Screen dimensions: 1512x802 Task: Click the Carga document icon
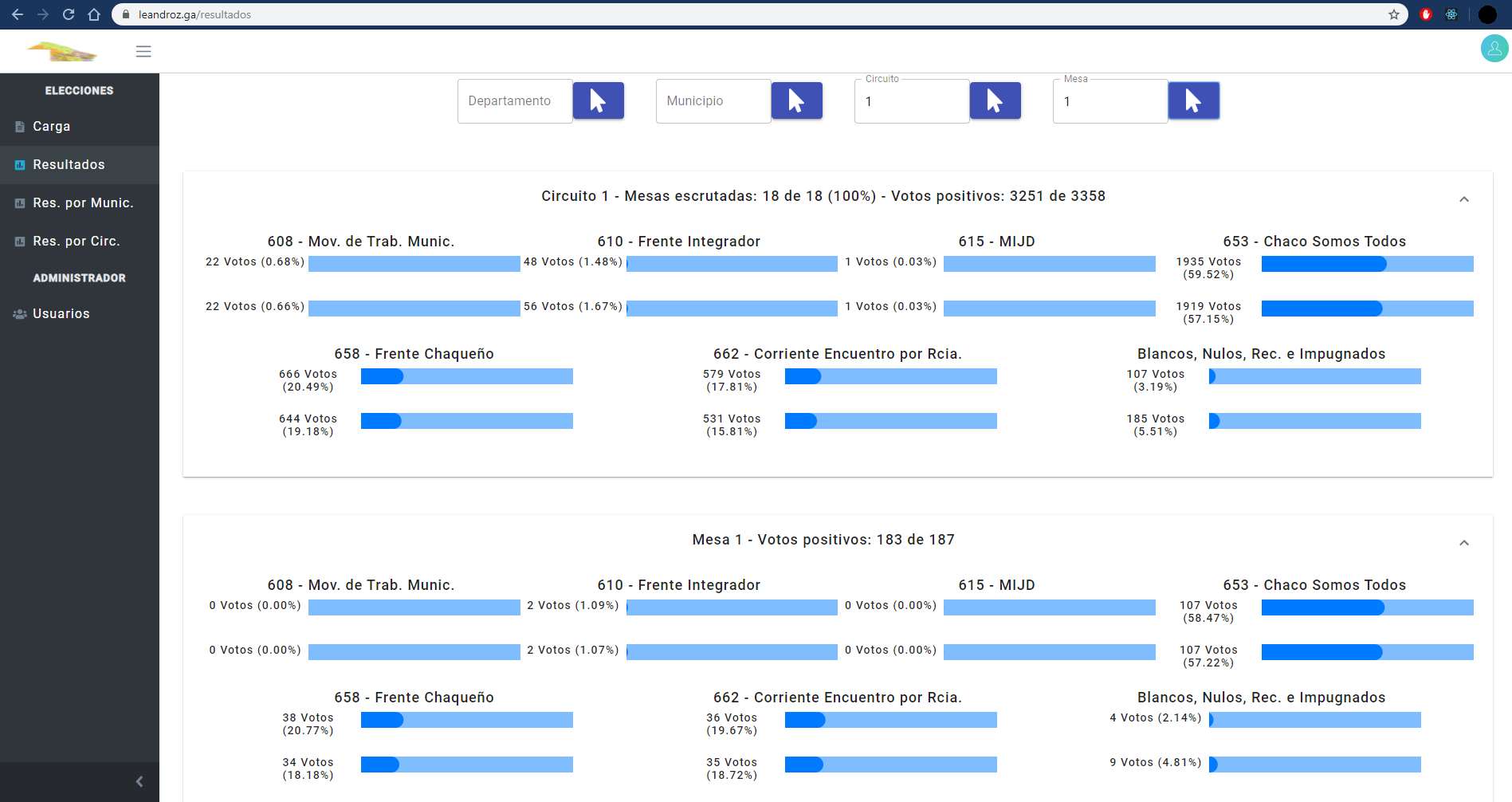pos(20,127)
